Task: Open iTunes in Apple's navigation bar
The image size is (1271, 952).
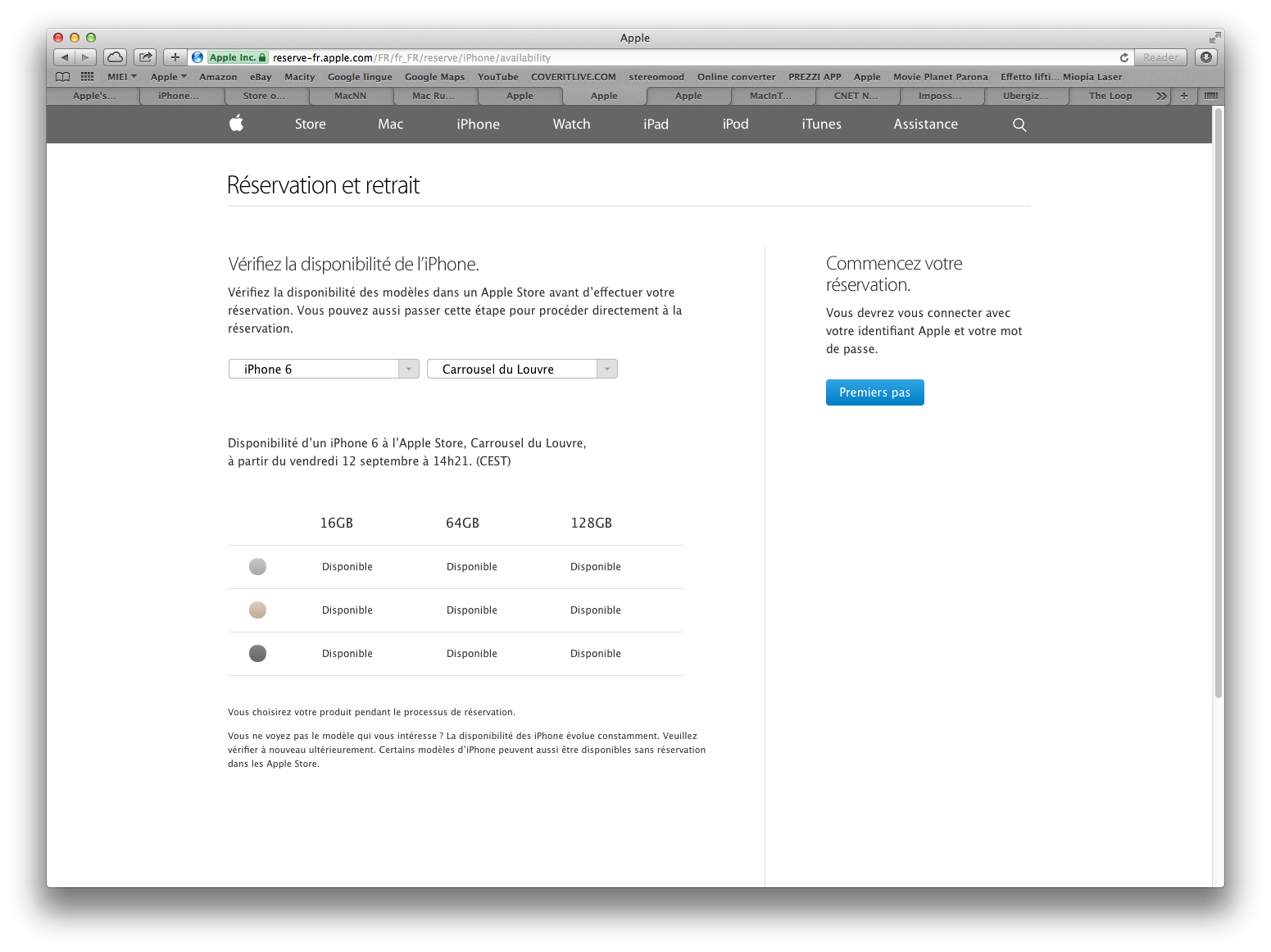Action: pos(821,124)
